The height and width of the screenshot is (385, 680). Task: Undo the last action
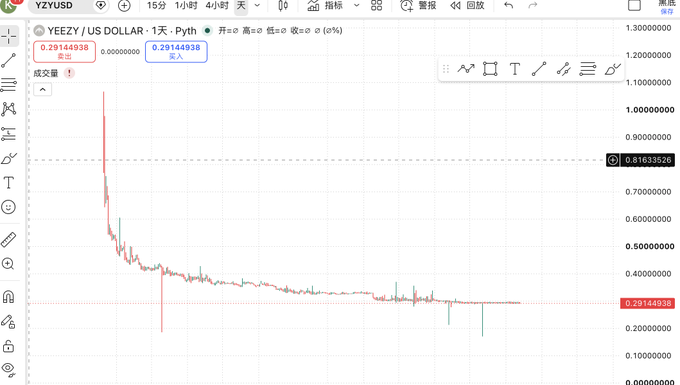point(509,6)
